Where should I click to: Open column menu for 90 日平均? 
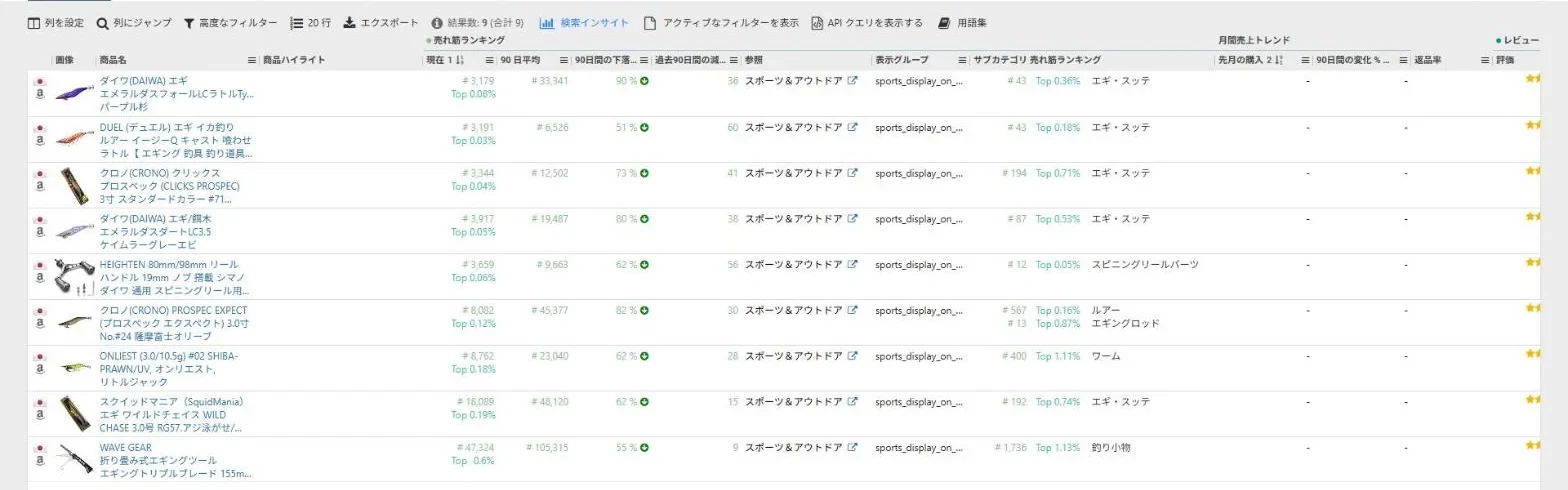pos(564,60)
